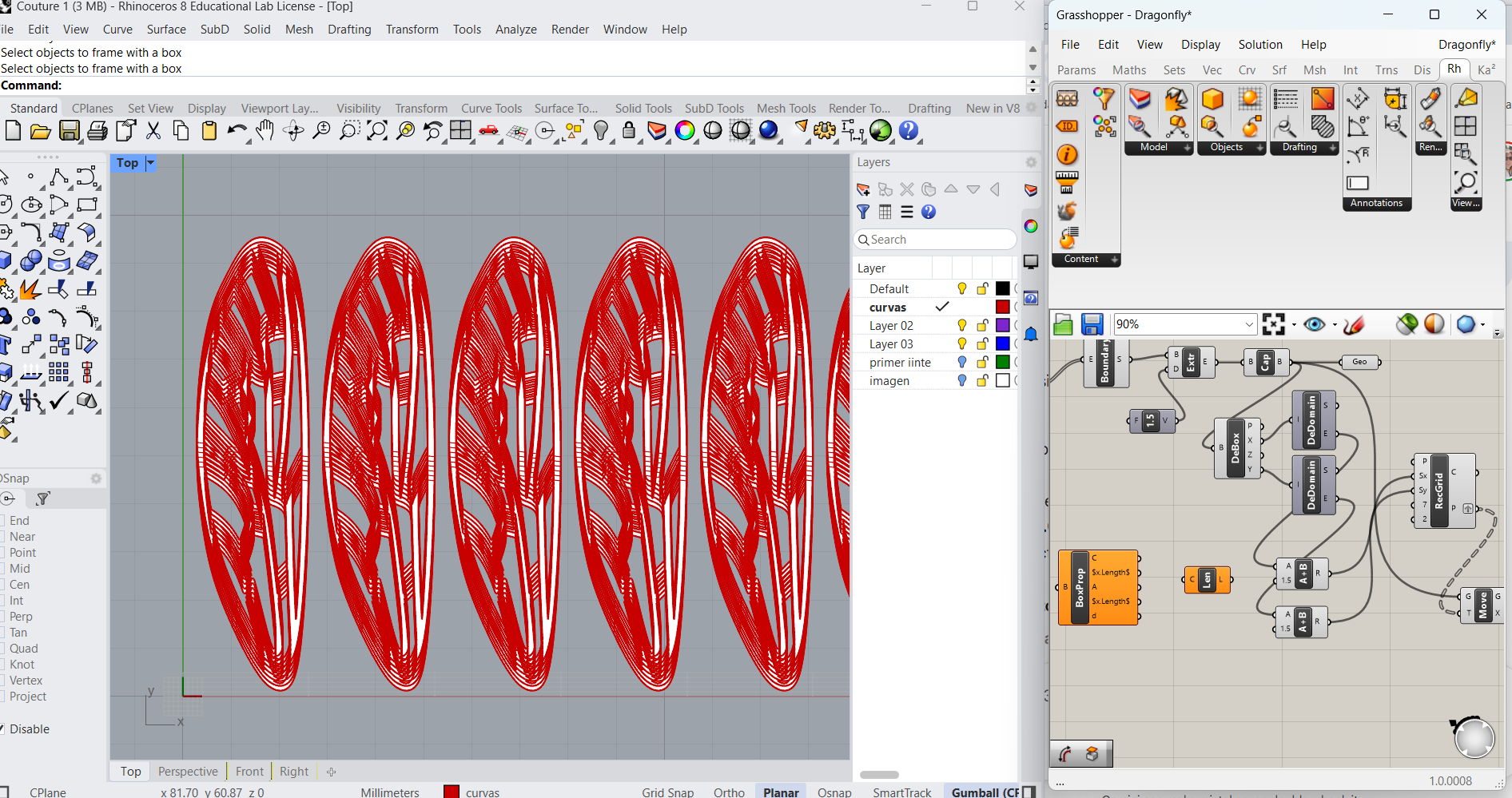The image size is (1512, 798).
Task: Click the Layers filter funnel icon
Action: 863,212
